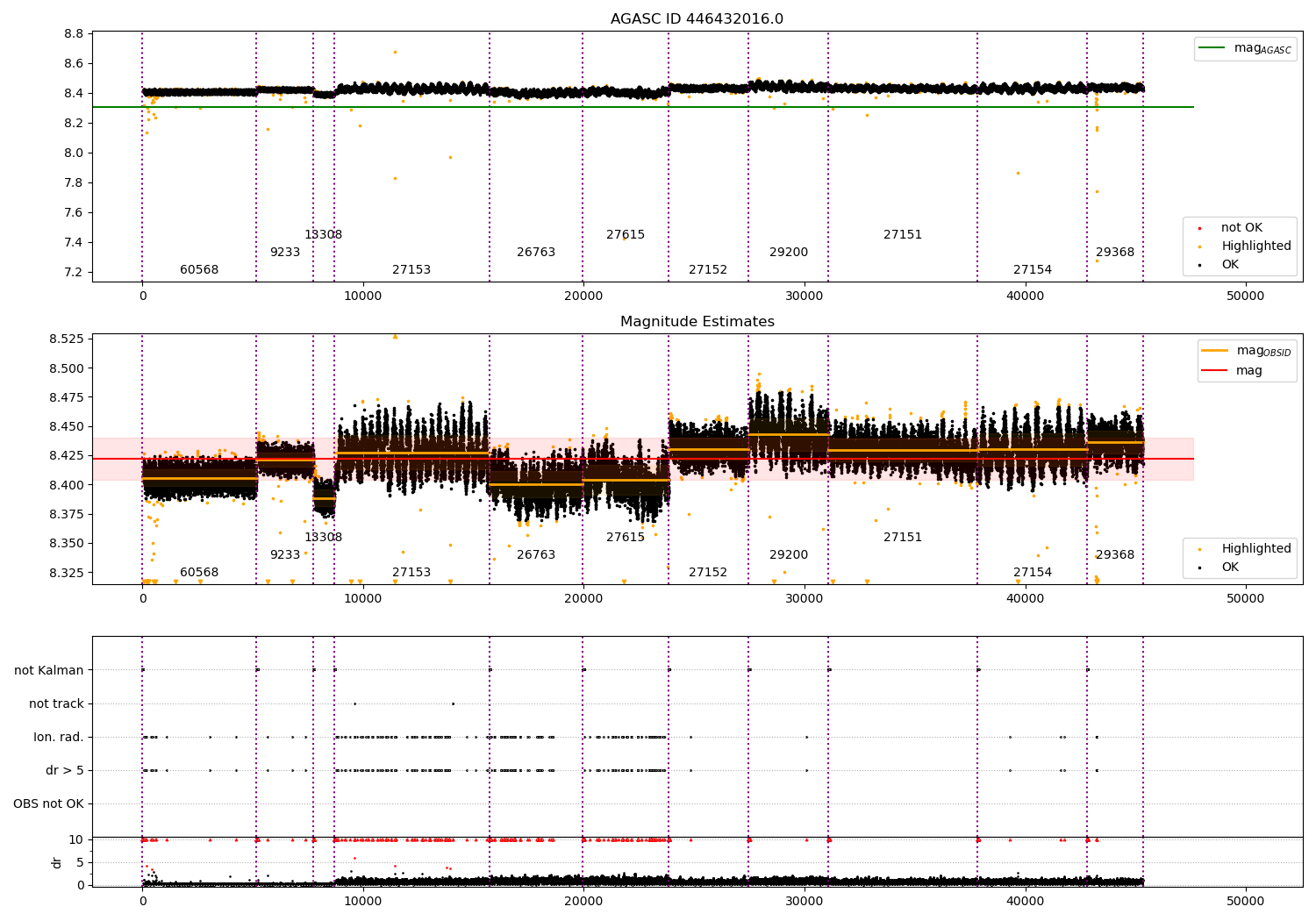This screenshot has height=921, width=1316.
Task: Click the rotated 'dr' y-axis label
Action: point(57,862)
